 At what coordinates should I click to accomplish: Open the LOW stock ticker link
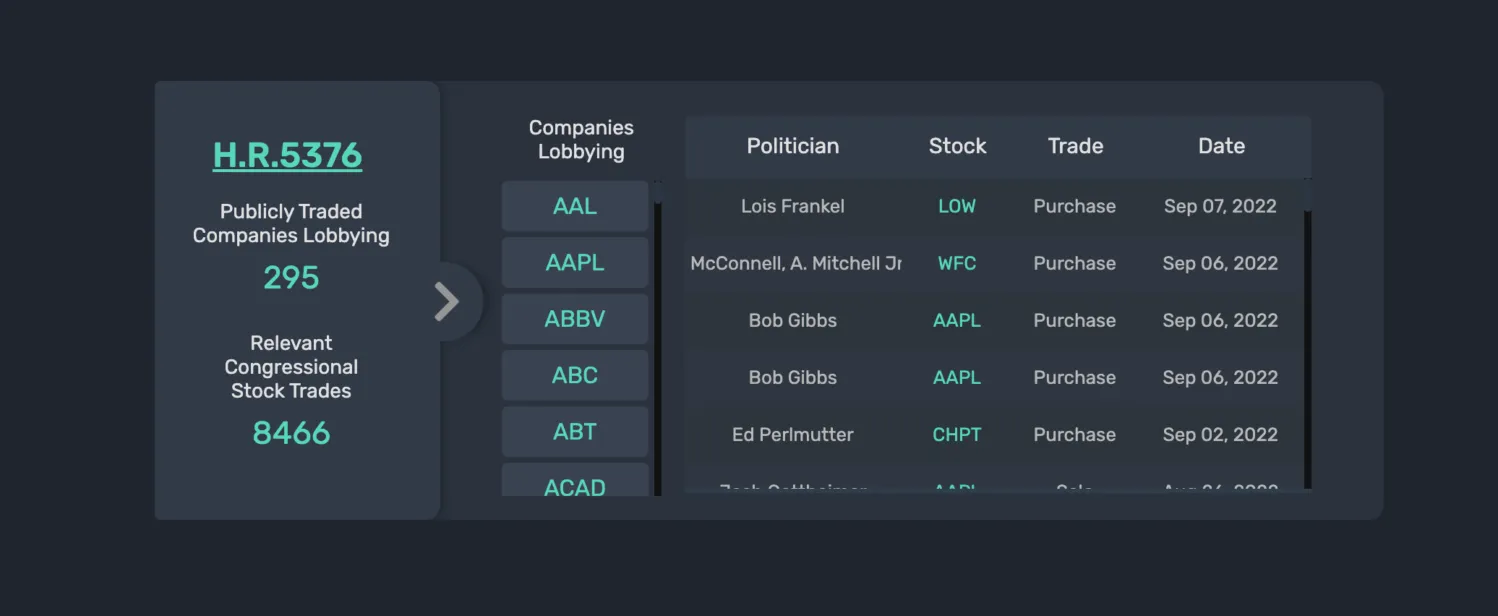coord(957,206)
